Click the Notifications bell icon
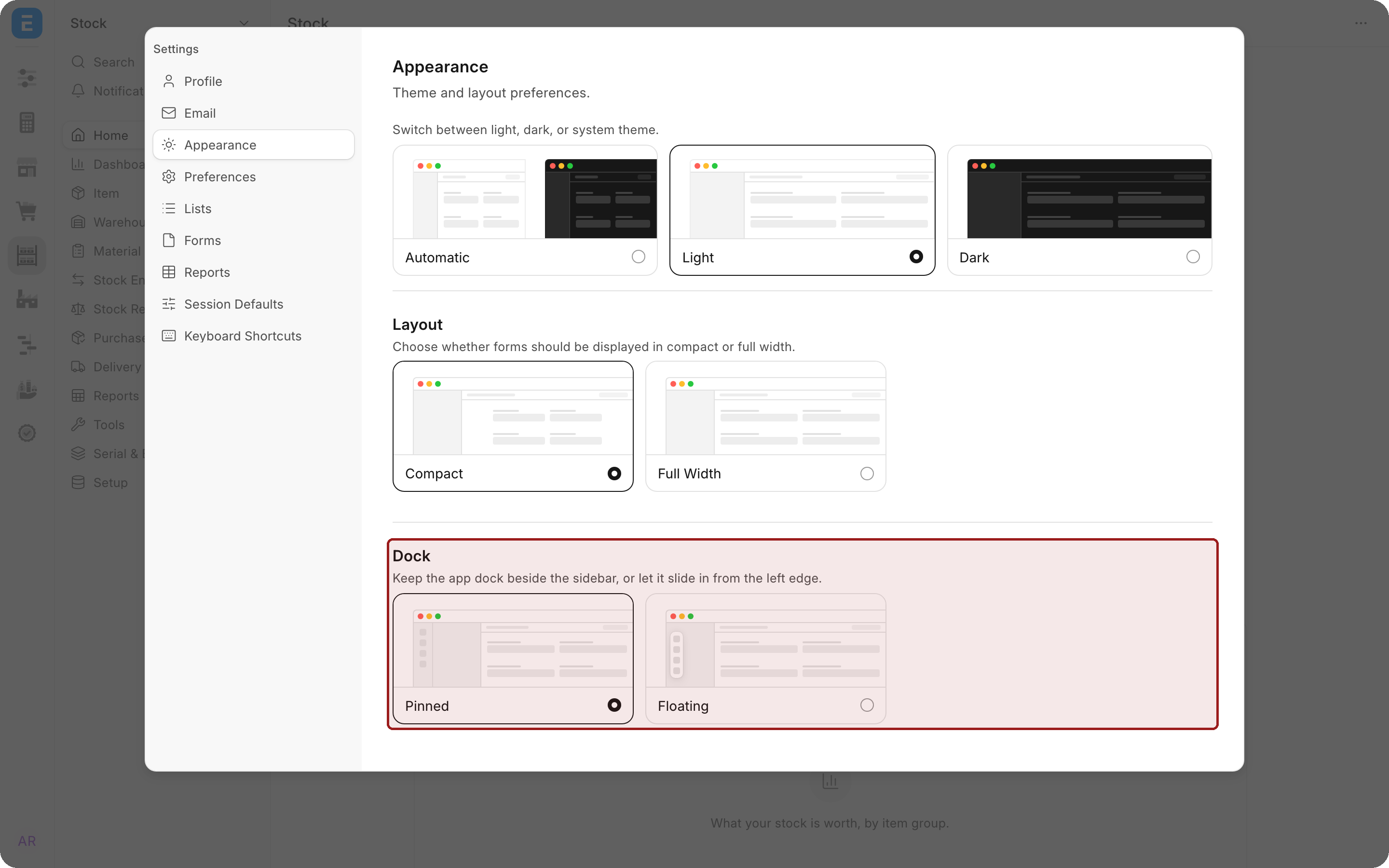Viewport: 1389px width, 868px height. point(78,91)
